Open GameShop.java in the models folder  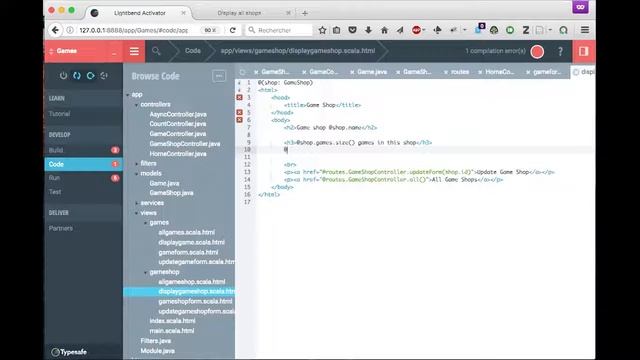tap(171, 193)
